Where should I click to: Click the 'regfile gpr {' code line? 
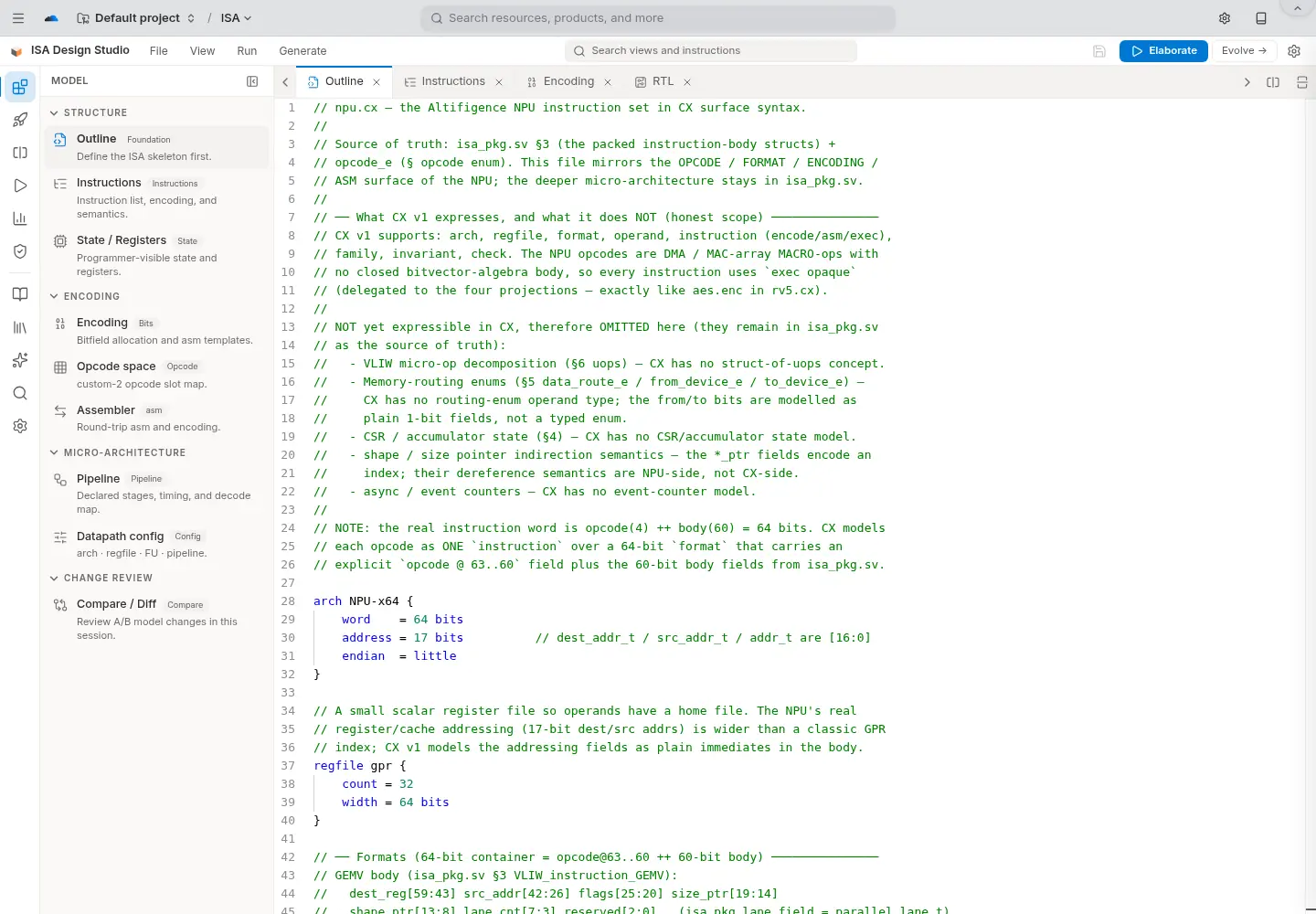point(360,766)
